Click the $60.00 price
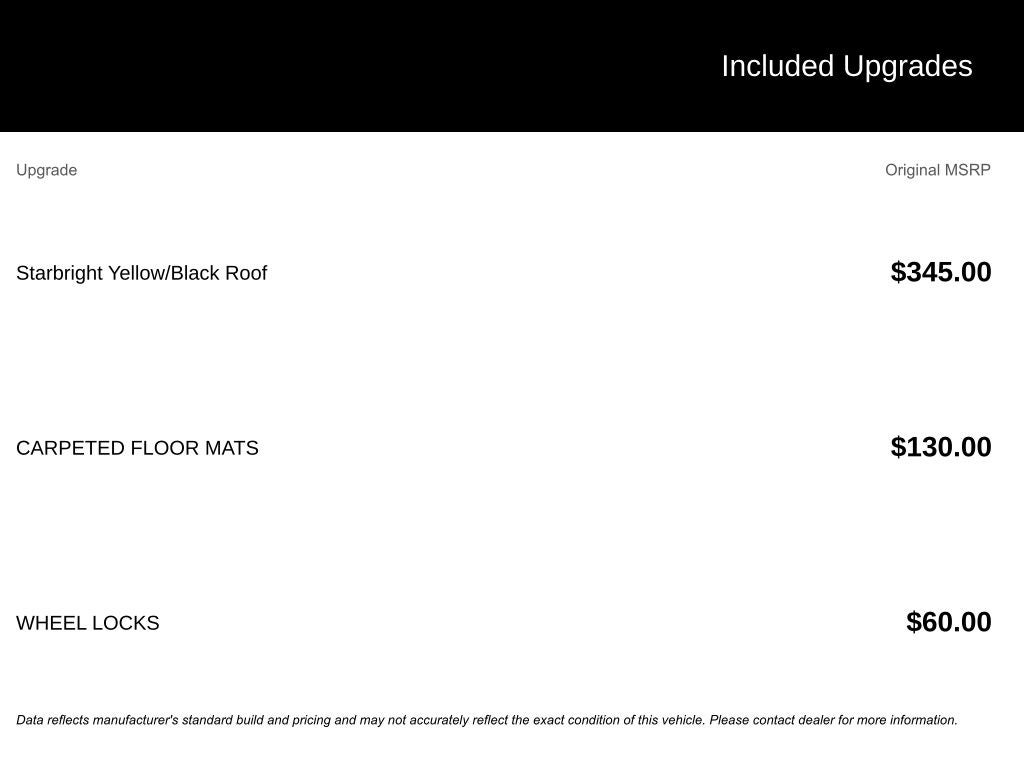This screenshot has width=1024, height=768. [948, 622]
